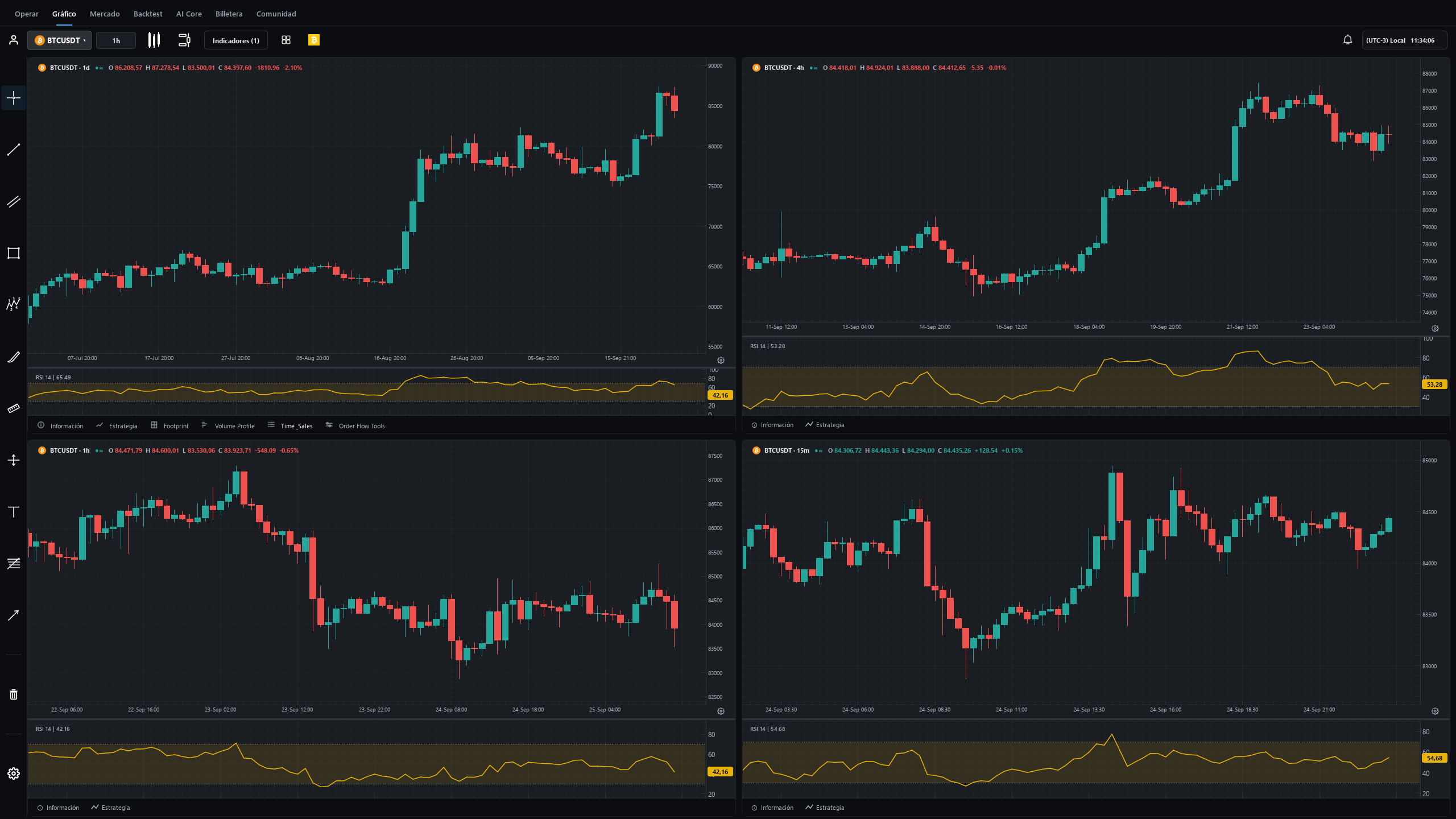1456x819 pixels.
Task: Select the brush drawing tool
Action: (14, 357)
